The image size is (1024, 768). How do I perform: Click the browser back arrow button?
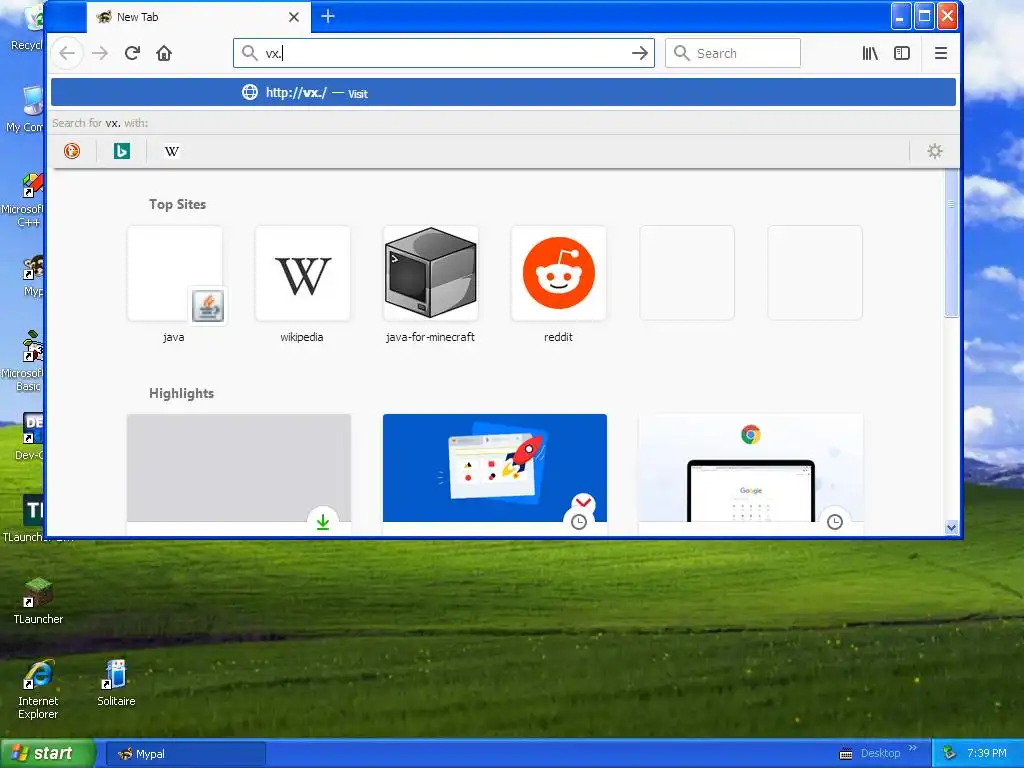[x=67, y=53]
